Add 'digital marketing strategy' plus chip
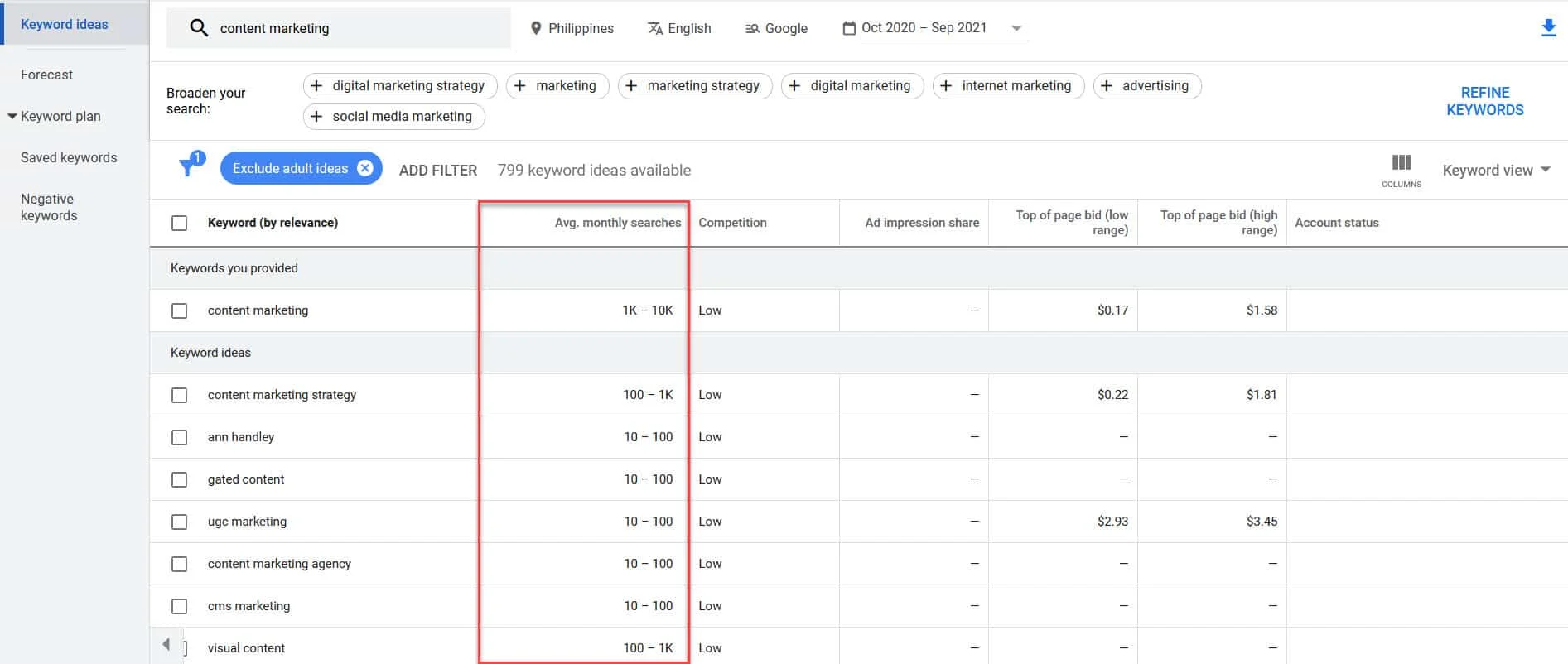The height and width of the screenshot is (664, 1568). 316,86
